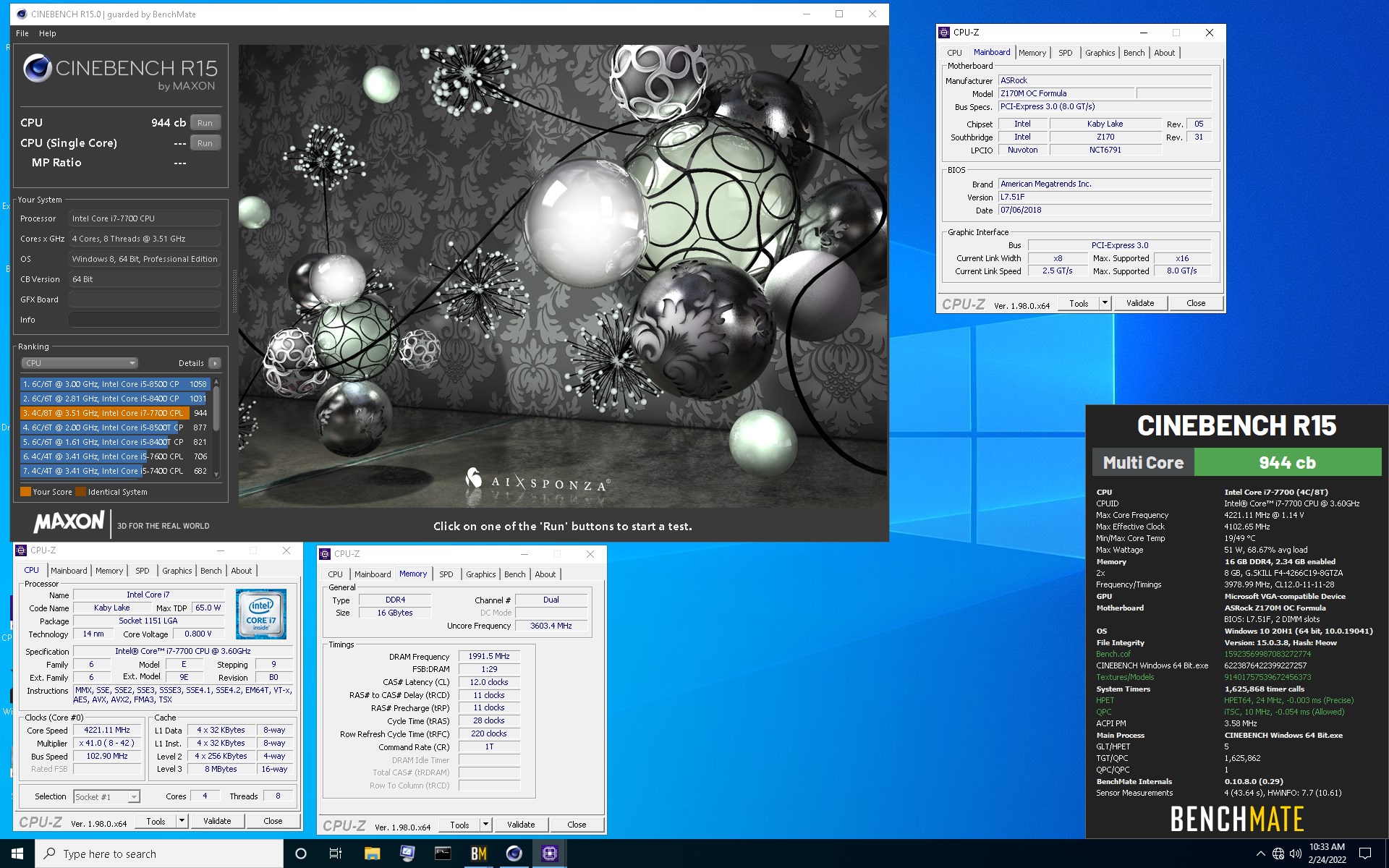The height and width of the screenshot is (868, 1389).
Task: Switch to Cinebench taskbar icon
Action: [x=514, y=854]
